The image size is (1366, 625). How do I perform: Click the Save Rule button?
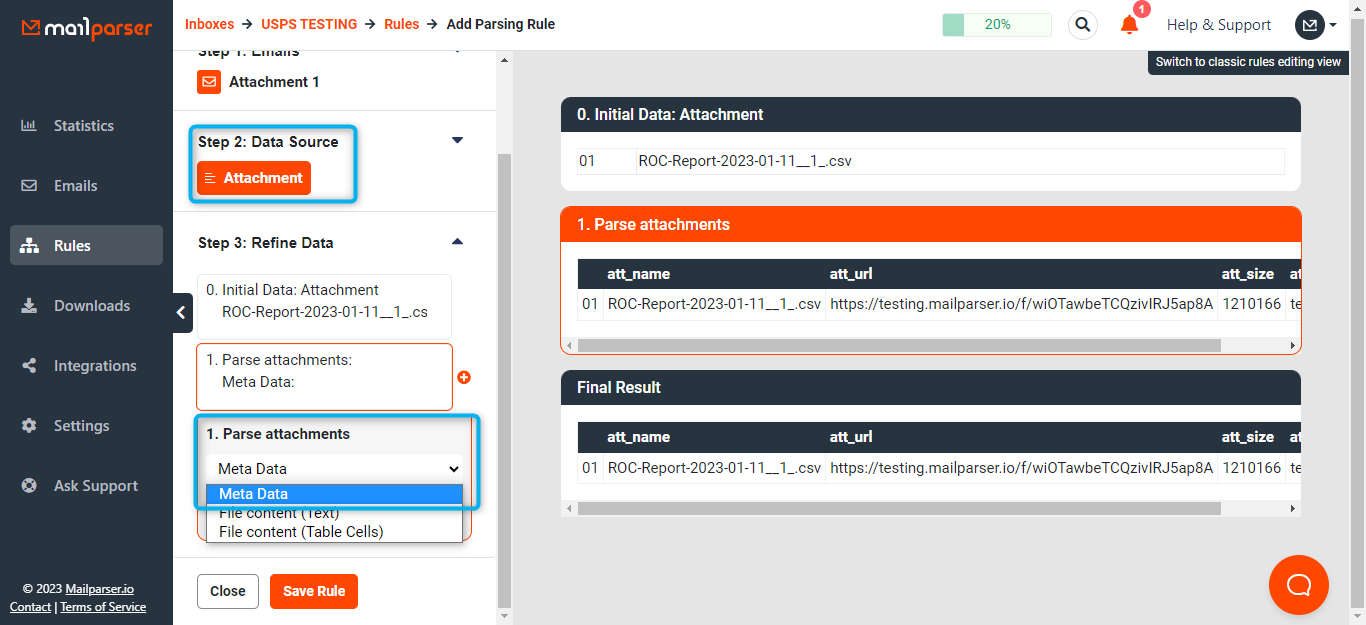[314, 591]
